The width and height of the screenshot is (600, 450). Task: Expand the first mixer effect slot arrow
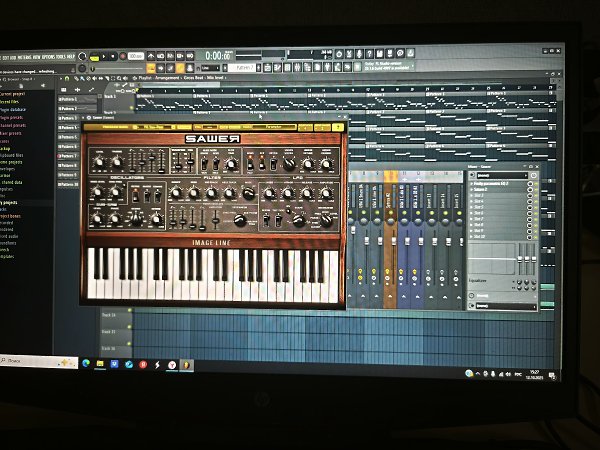[472, 186]
